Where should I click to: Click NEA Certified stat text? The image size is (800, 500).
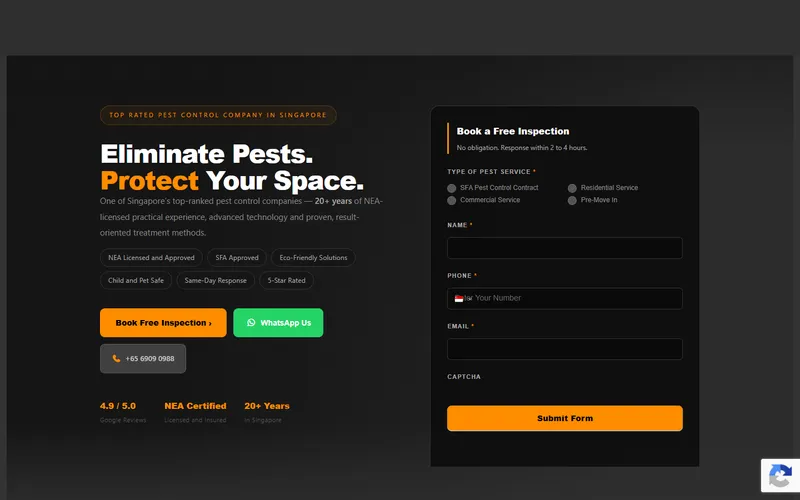tap(195, 406)
